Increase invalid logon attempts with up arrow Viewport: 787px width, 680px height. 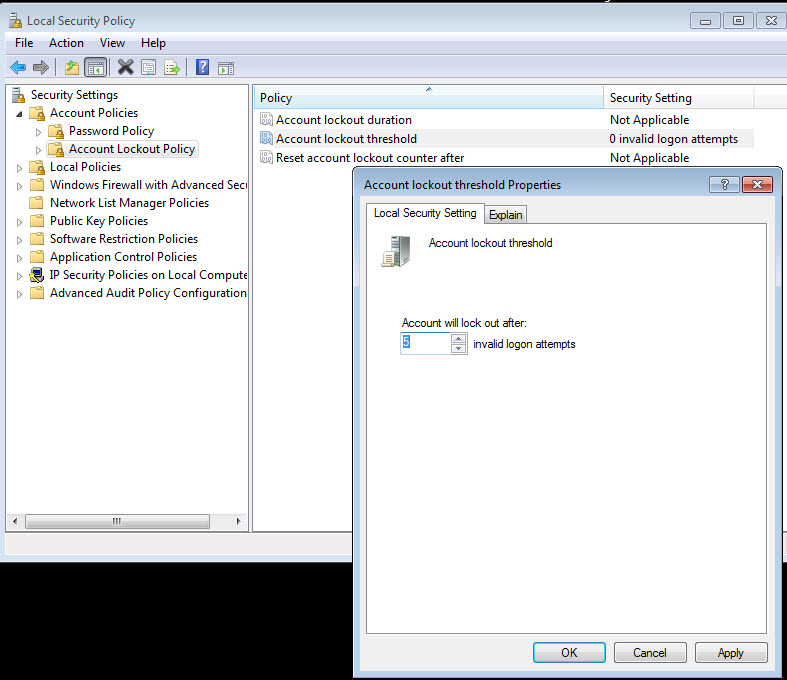click(x=459, y=338)
